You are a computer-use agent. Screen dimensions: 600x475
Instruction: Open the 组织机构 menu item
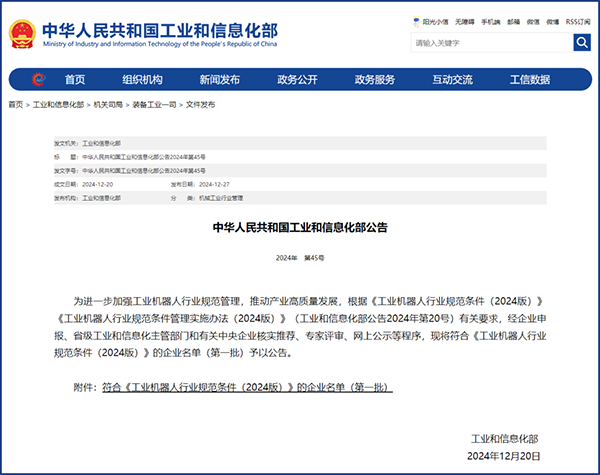pos(142,80)
